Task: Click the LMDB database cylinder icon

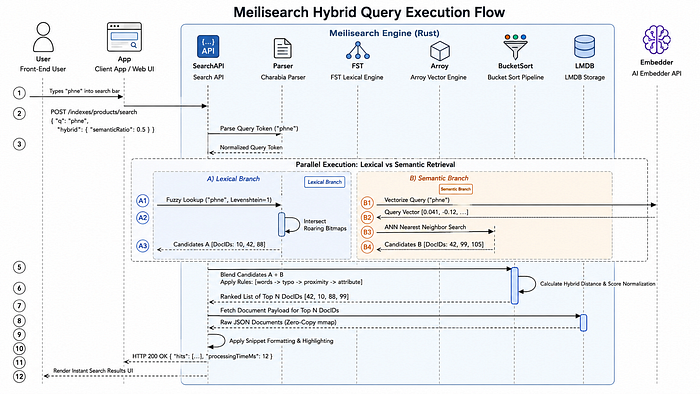Action: pyautogui.click(x=584, y=47)
